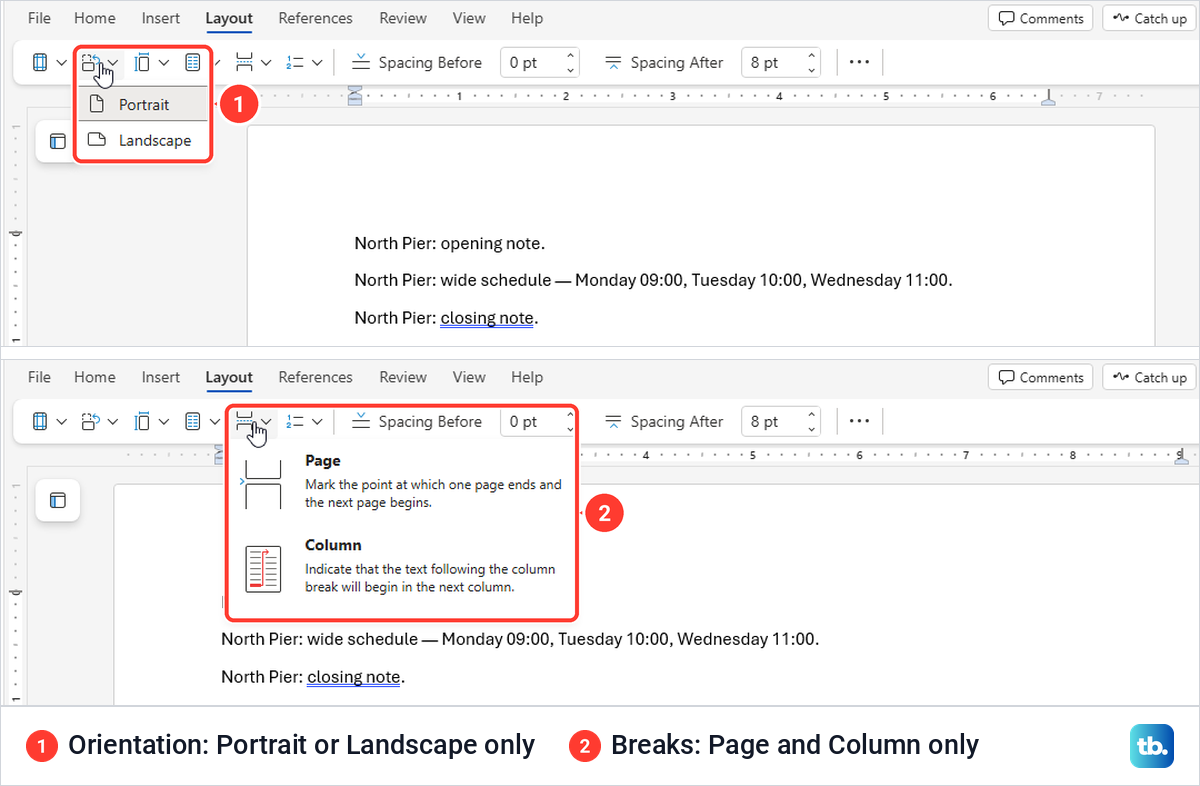Click the Spacing Before icon in the bottom screenshot
This screenshot has width=1200, height=786.
tap(362, 421)
